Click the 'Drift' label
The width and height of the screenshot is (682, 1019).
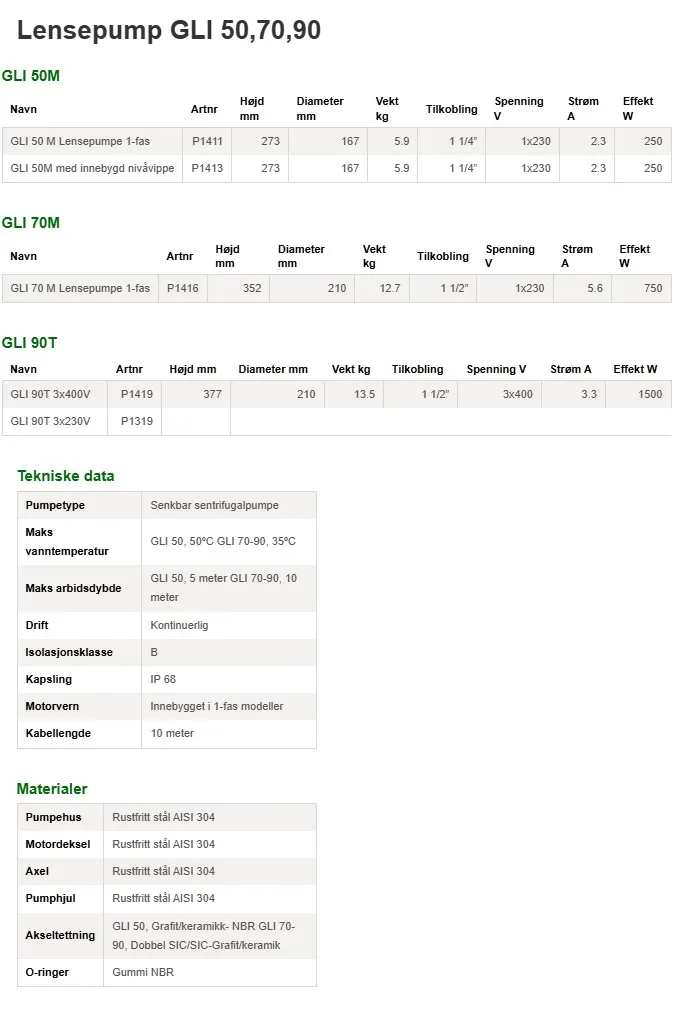click(x=37, y=625)
